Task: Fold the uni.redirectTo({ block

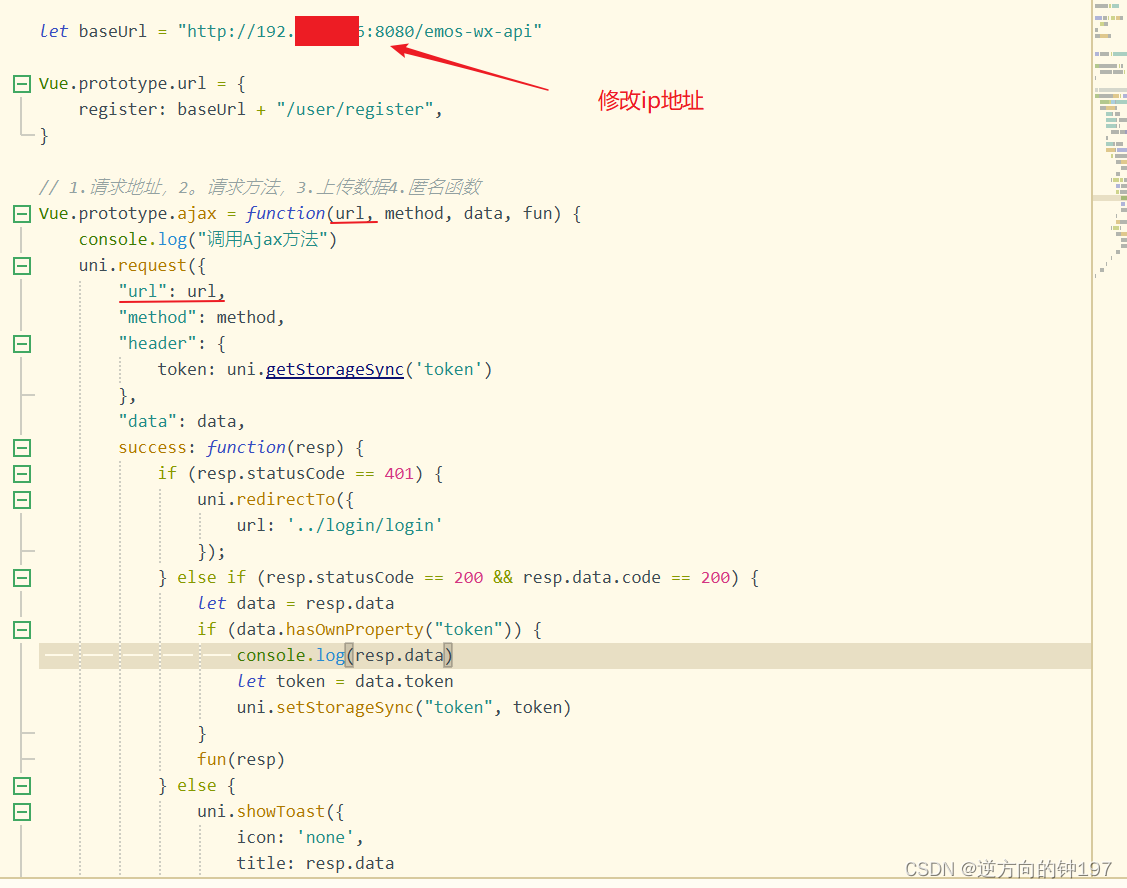Action: tap(22, 500)
